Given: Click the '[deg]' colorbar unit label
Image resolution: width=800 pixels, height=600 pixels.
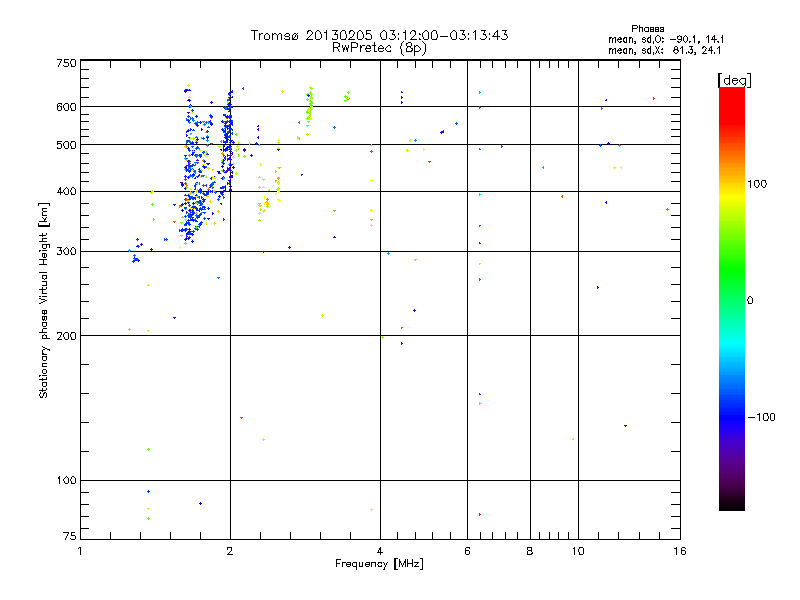Looking at the screenshot, I should (x=734, y=80).
